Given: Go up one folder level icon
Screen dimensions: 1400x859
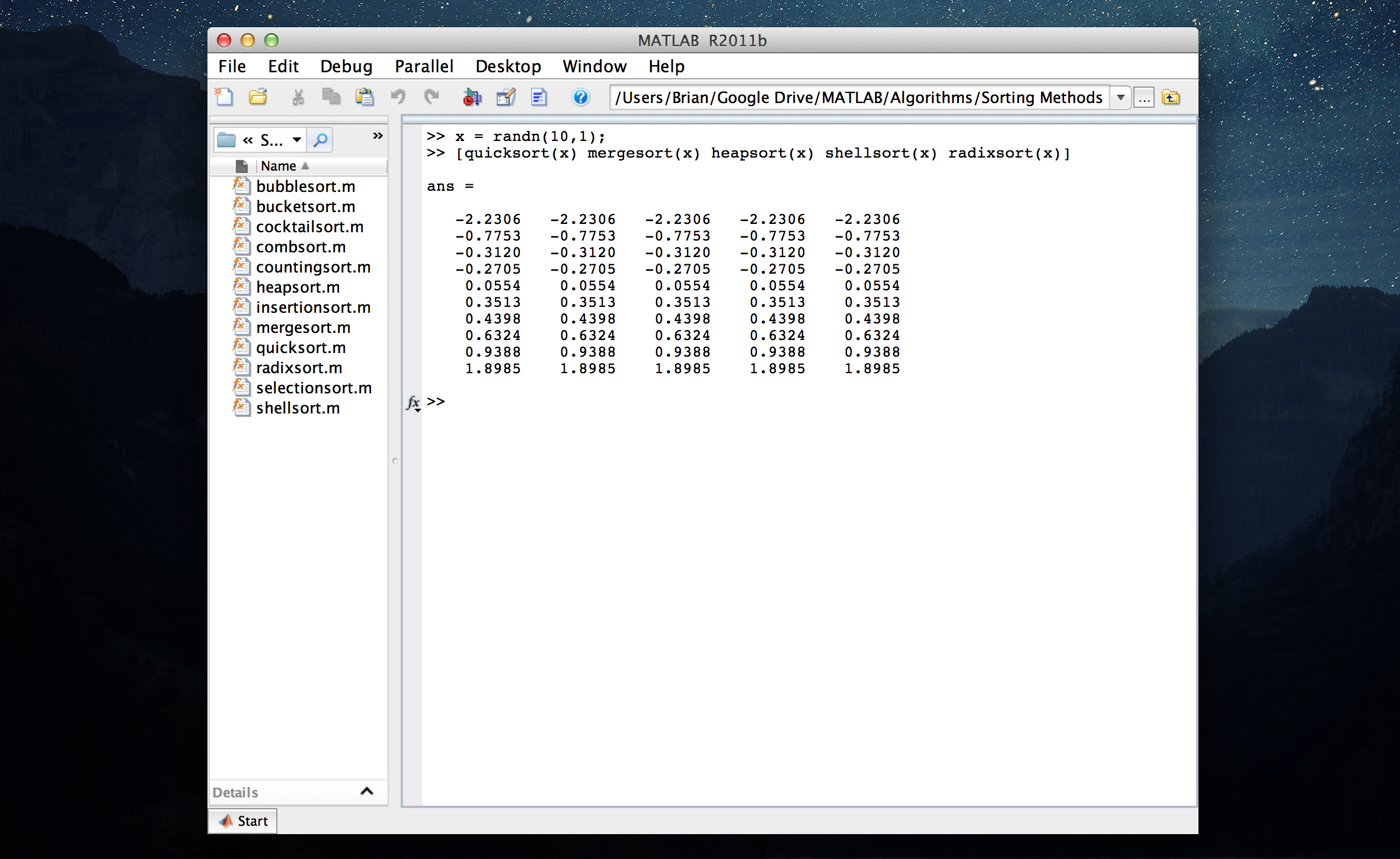Looking at the screenshot, I should coord(1171,97).
